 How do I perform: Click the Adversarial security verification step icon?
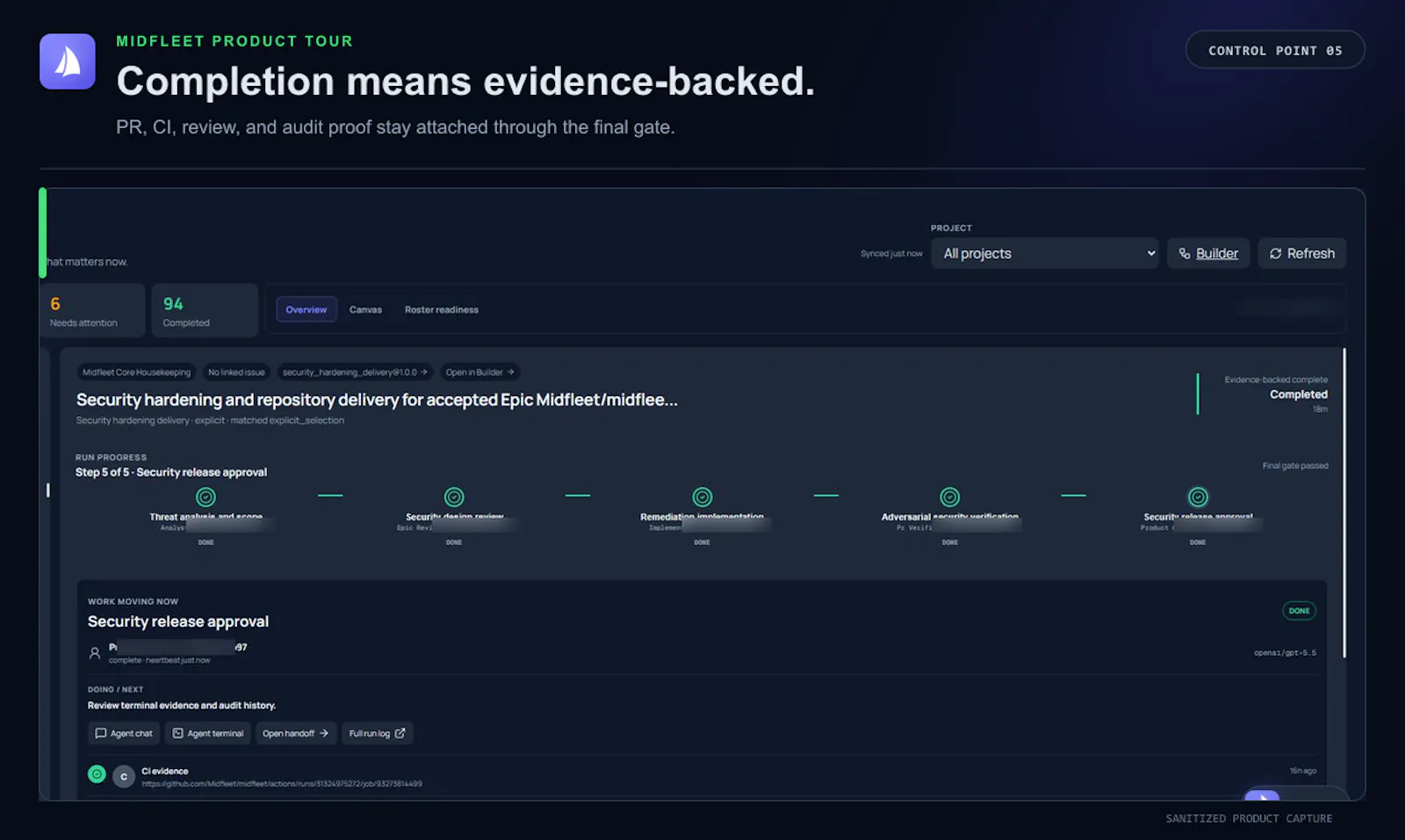tap(950, 497)
